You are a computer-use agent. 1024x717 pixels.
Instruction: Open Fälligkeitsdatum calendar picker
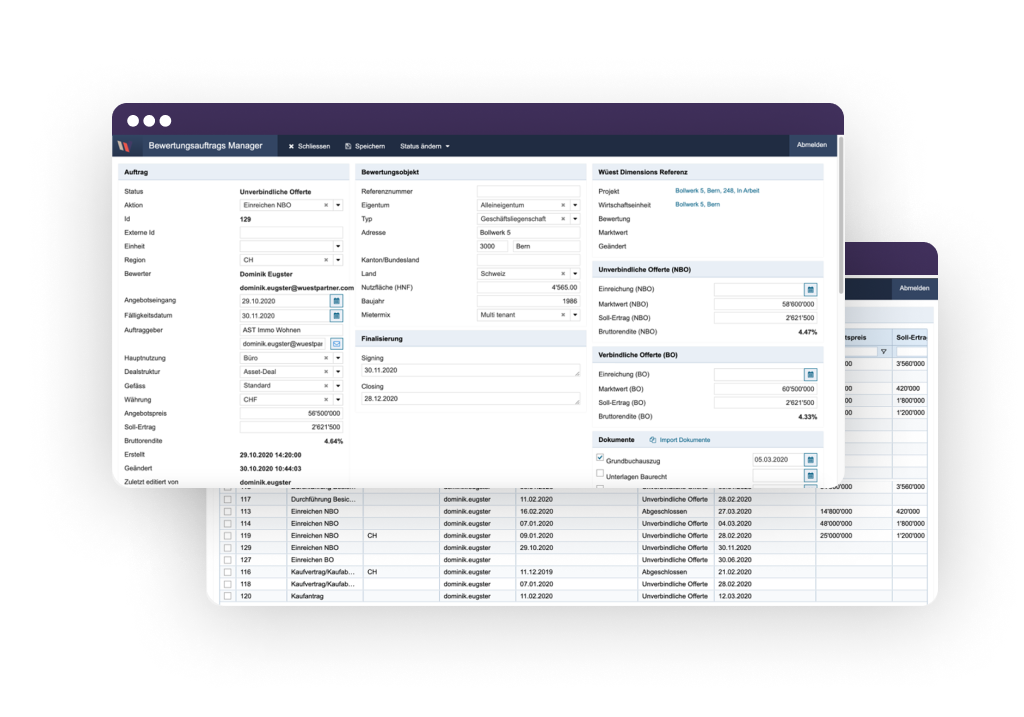point(336,315)
